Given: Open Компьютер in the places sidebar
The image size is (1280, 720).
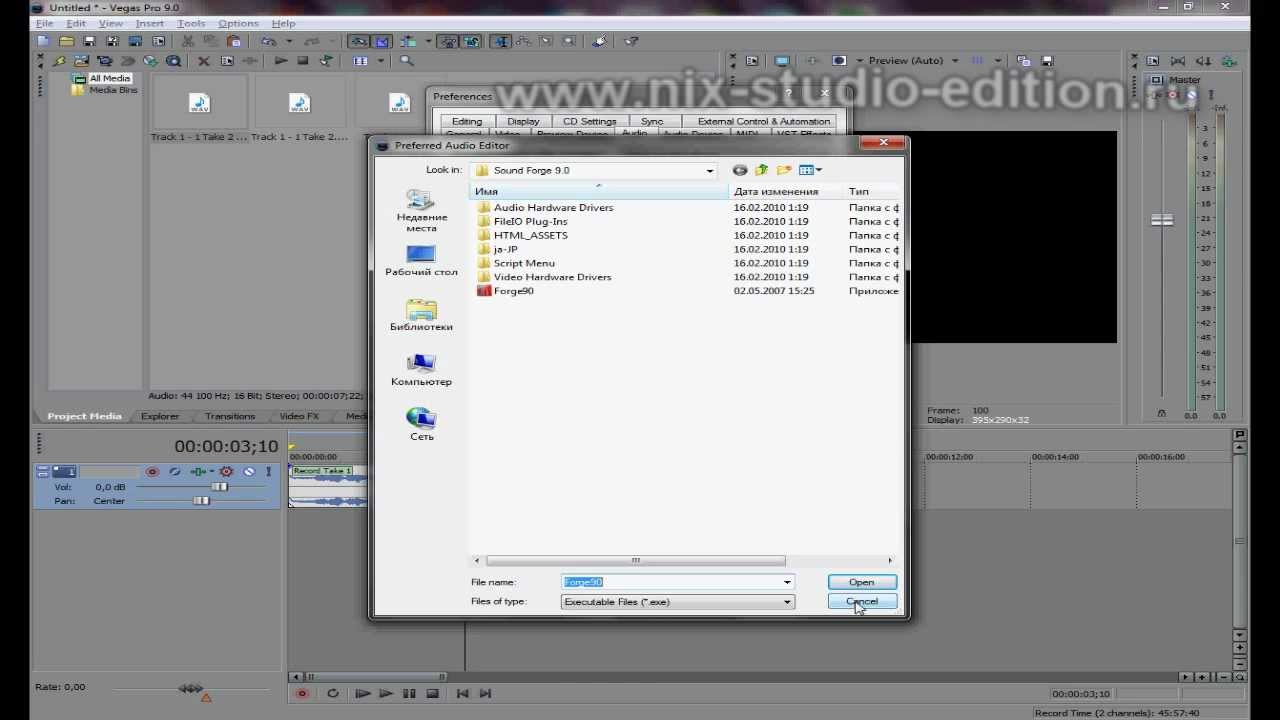Looking at the screenshot, I should click(x=421, y=371).
